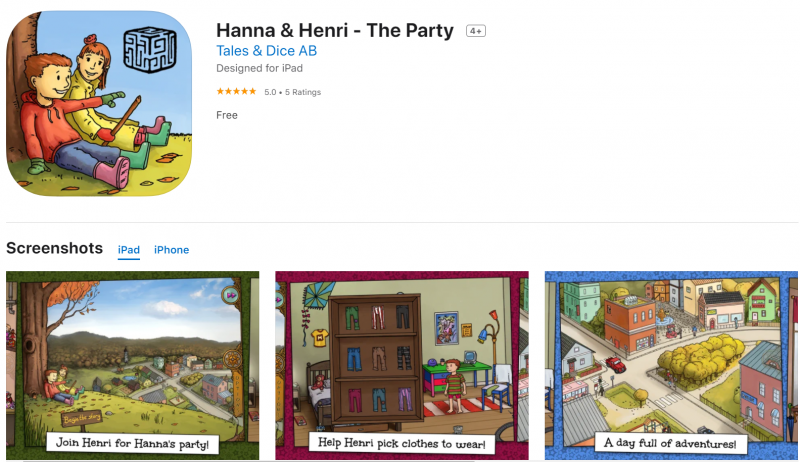Click the app title Hanna & Henri - The Party
Image resolution: width=800 pixels, height=462 pixels.
tap(335, 31)
